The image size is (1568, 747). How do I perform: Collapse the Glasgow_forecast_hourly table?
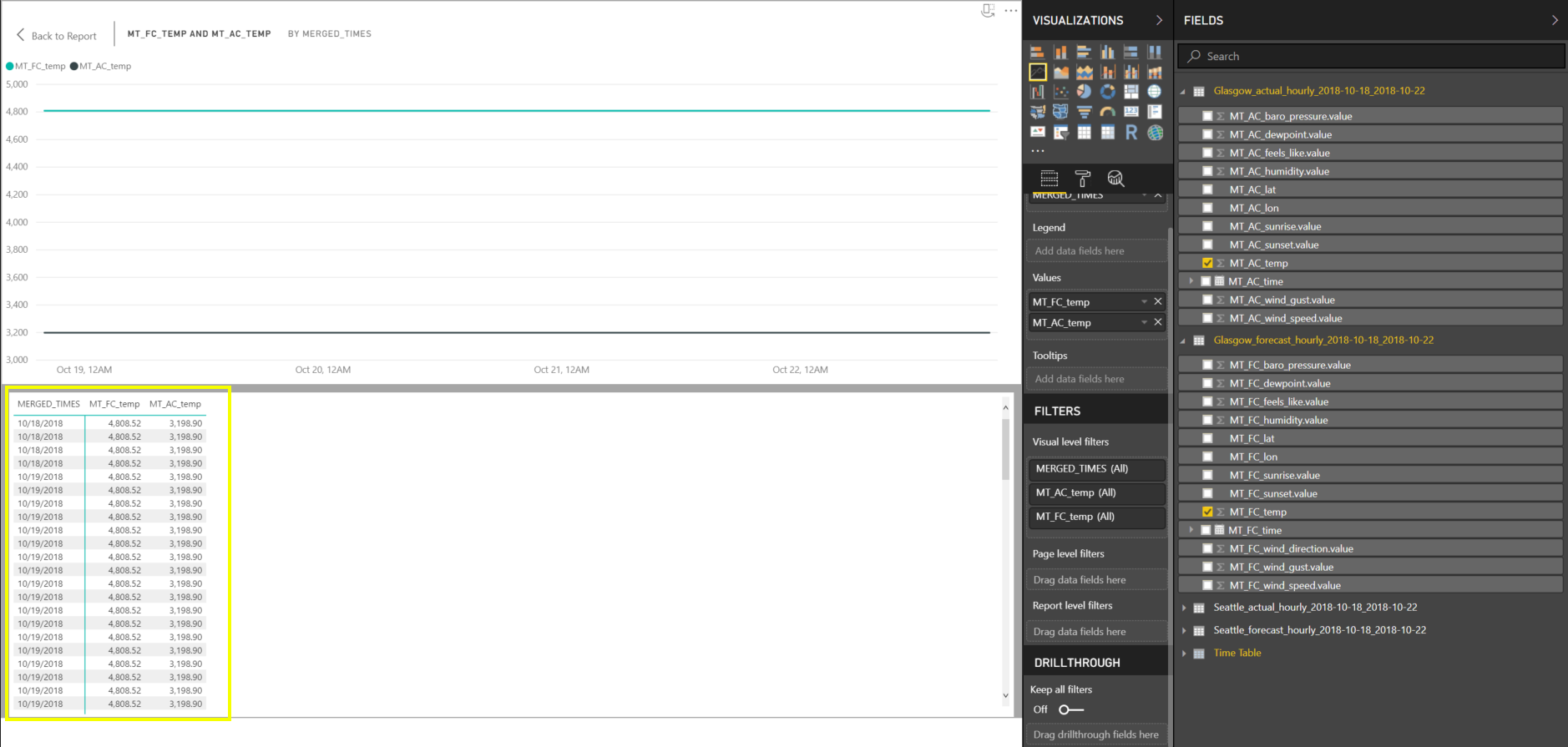click(1183, 341)
